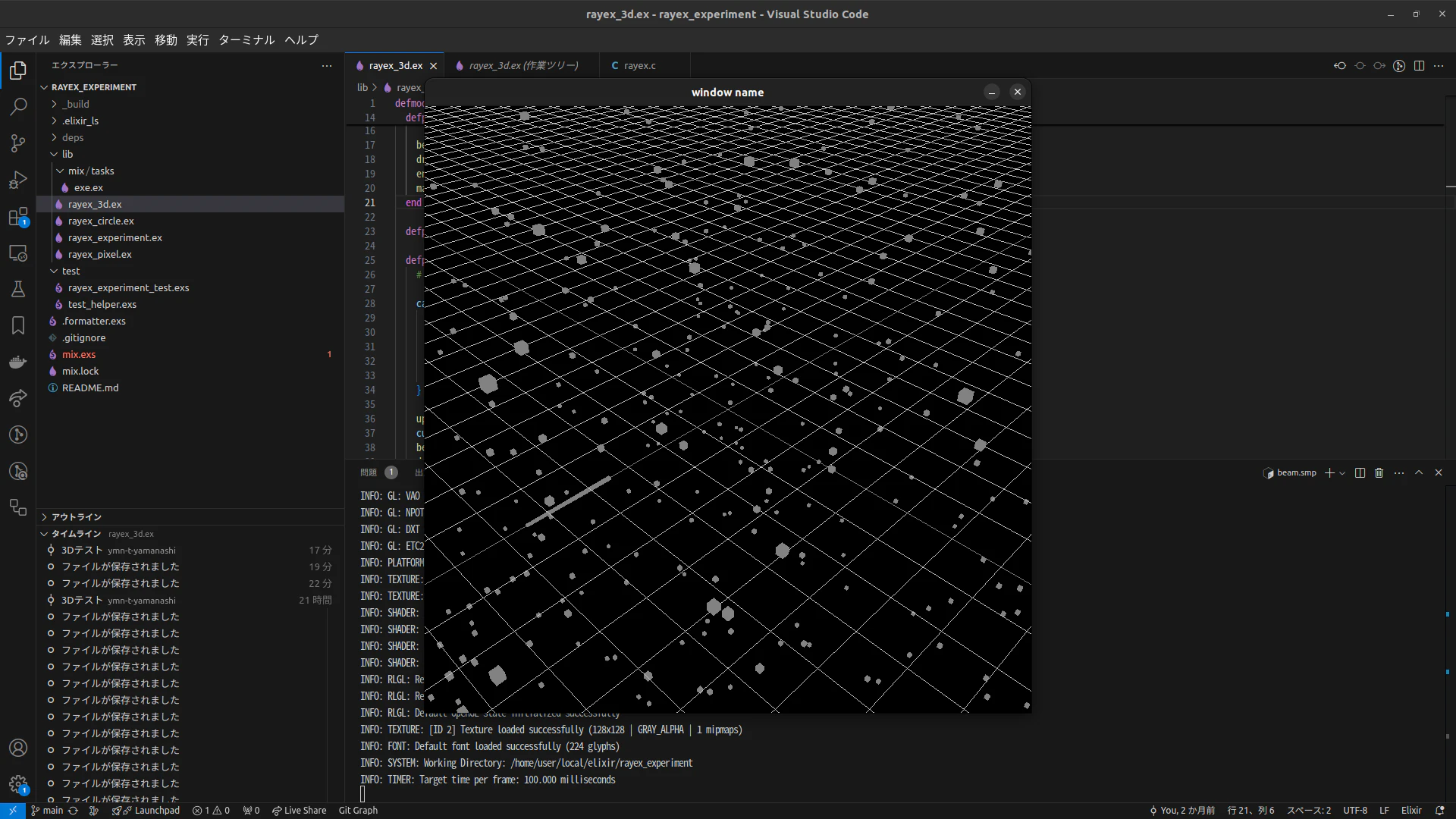Screen dimensions: 1456x819
Task: Click the new terminal plus icon
Action: pos(1329,473)
